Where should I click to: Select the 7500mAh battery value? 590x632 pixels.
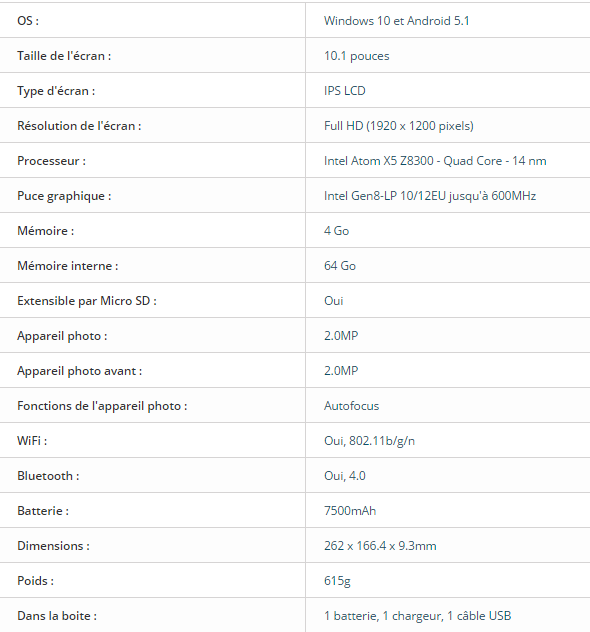350,511
